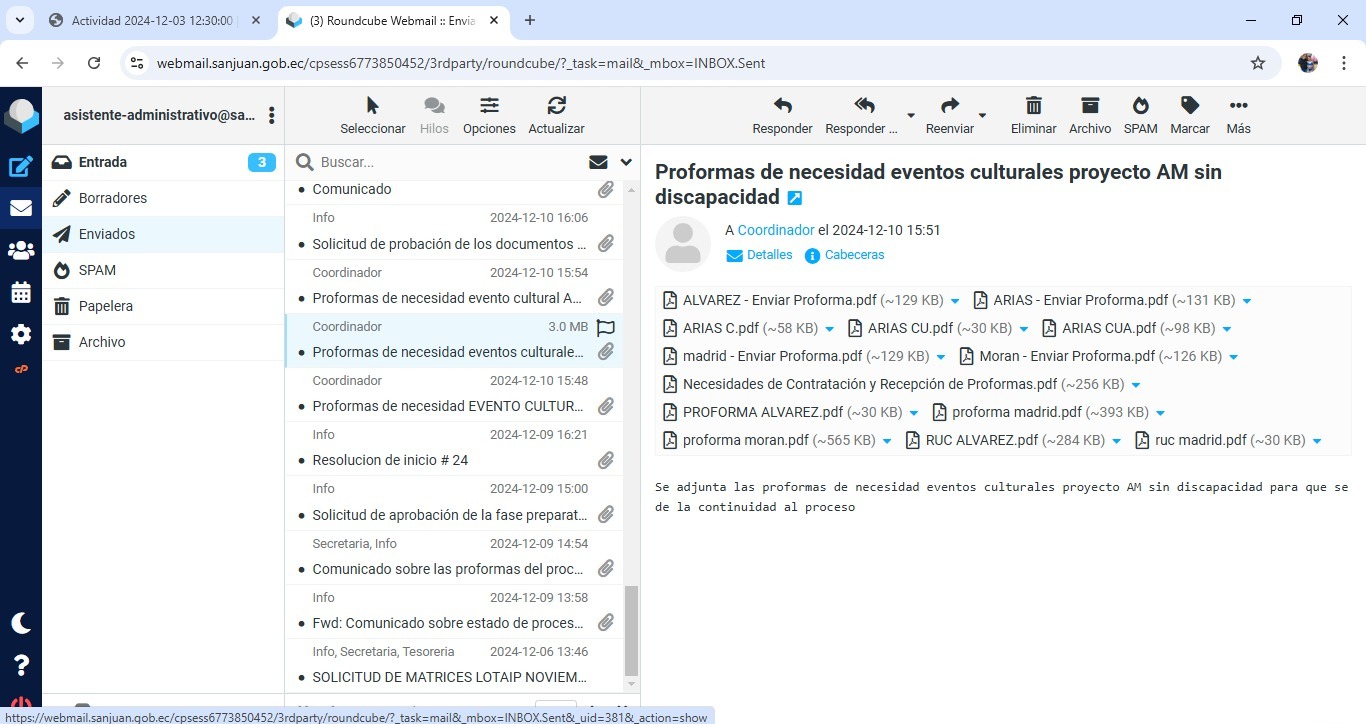Toggle dark mode moon icon
Screen dimensions: 1366x724
(x=21, y=623)
